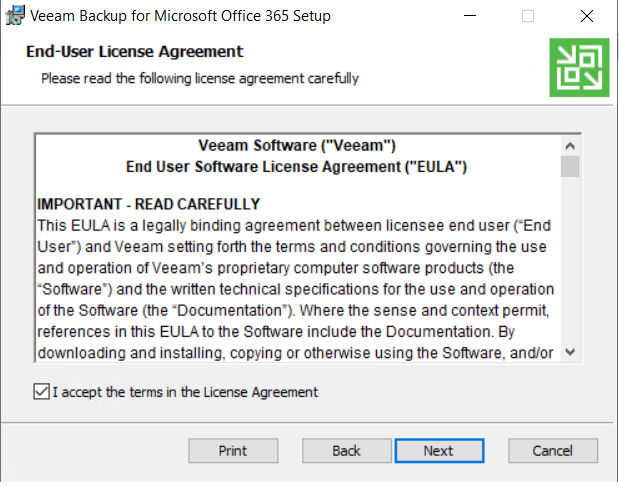
Task: Click the greyed-out maximize button
Action: click(528, 16)
